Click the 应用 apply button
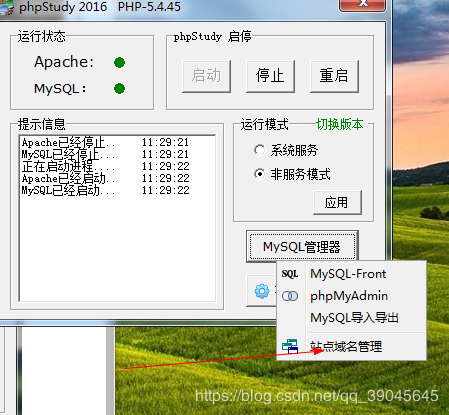This screenshot has width=449, height=415. [337, 203]
